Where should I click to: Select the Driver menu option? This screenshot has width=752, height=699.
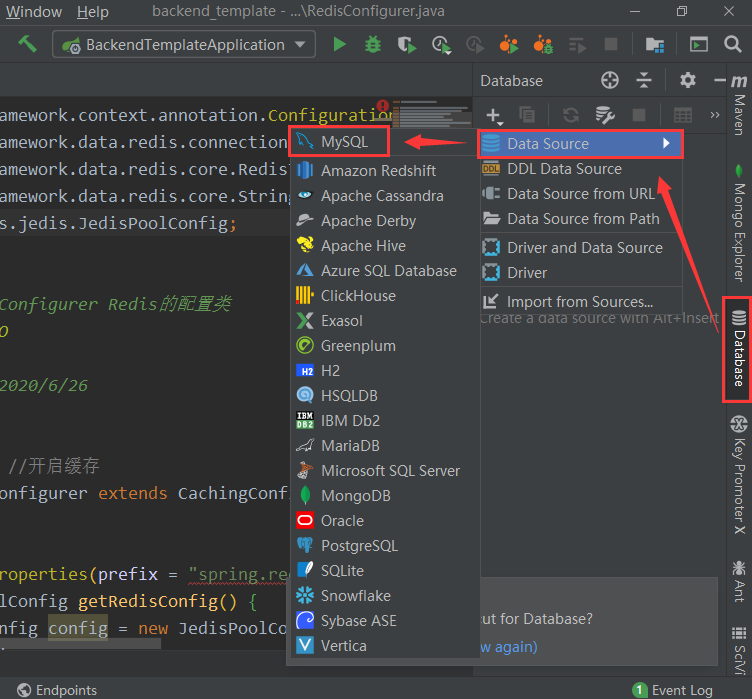coord(580,272)
